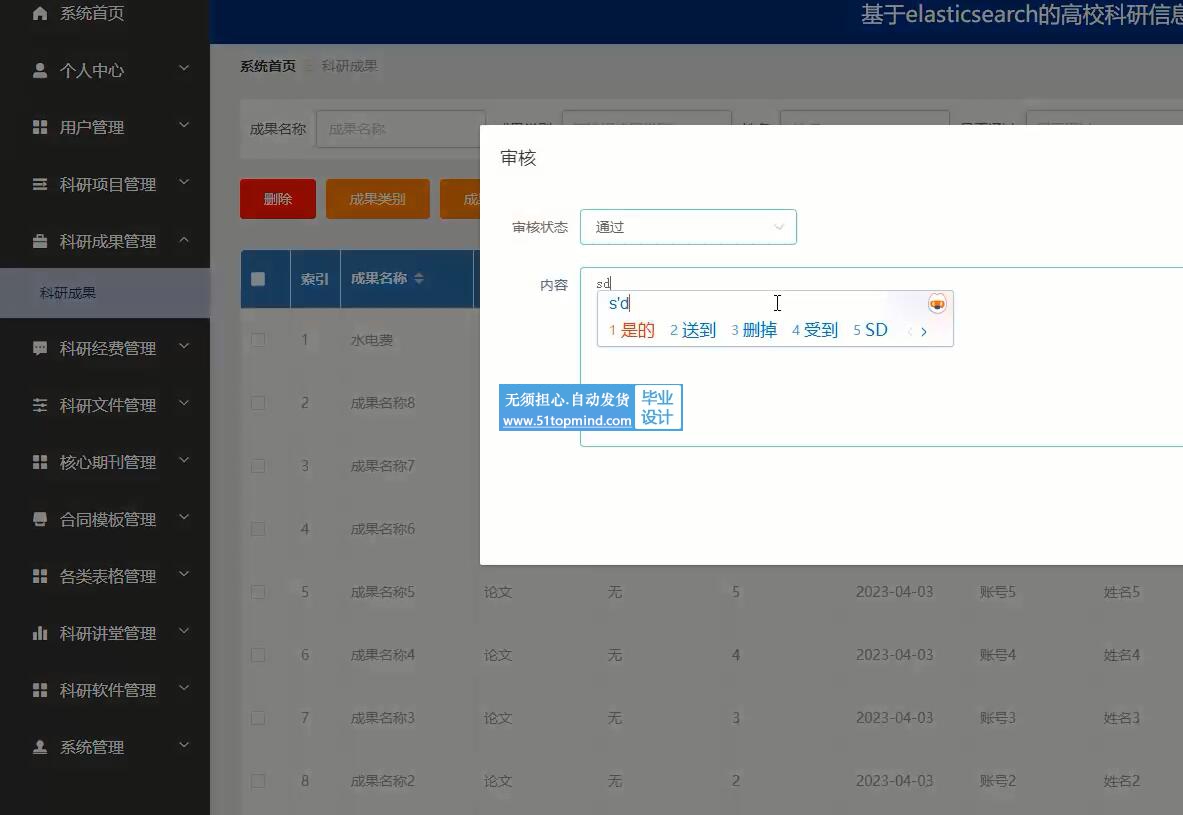Check the checkbox for row 成果名称8
Screen dimensions: 1183x815
point(258,403)
